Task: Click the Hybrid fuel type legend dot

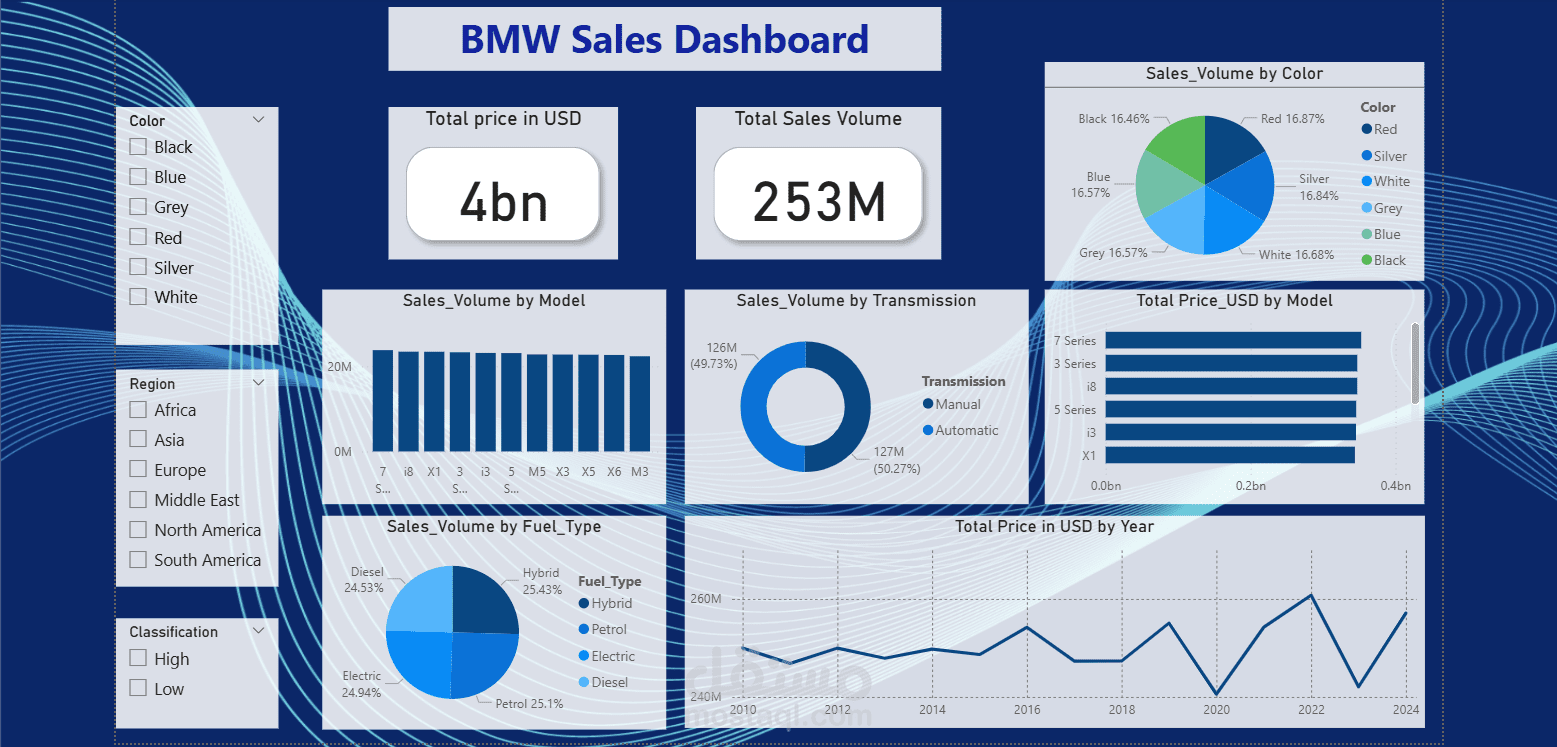Action: tap(584, 603)
